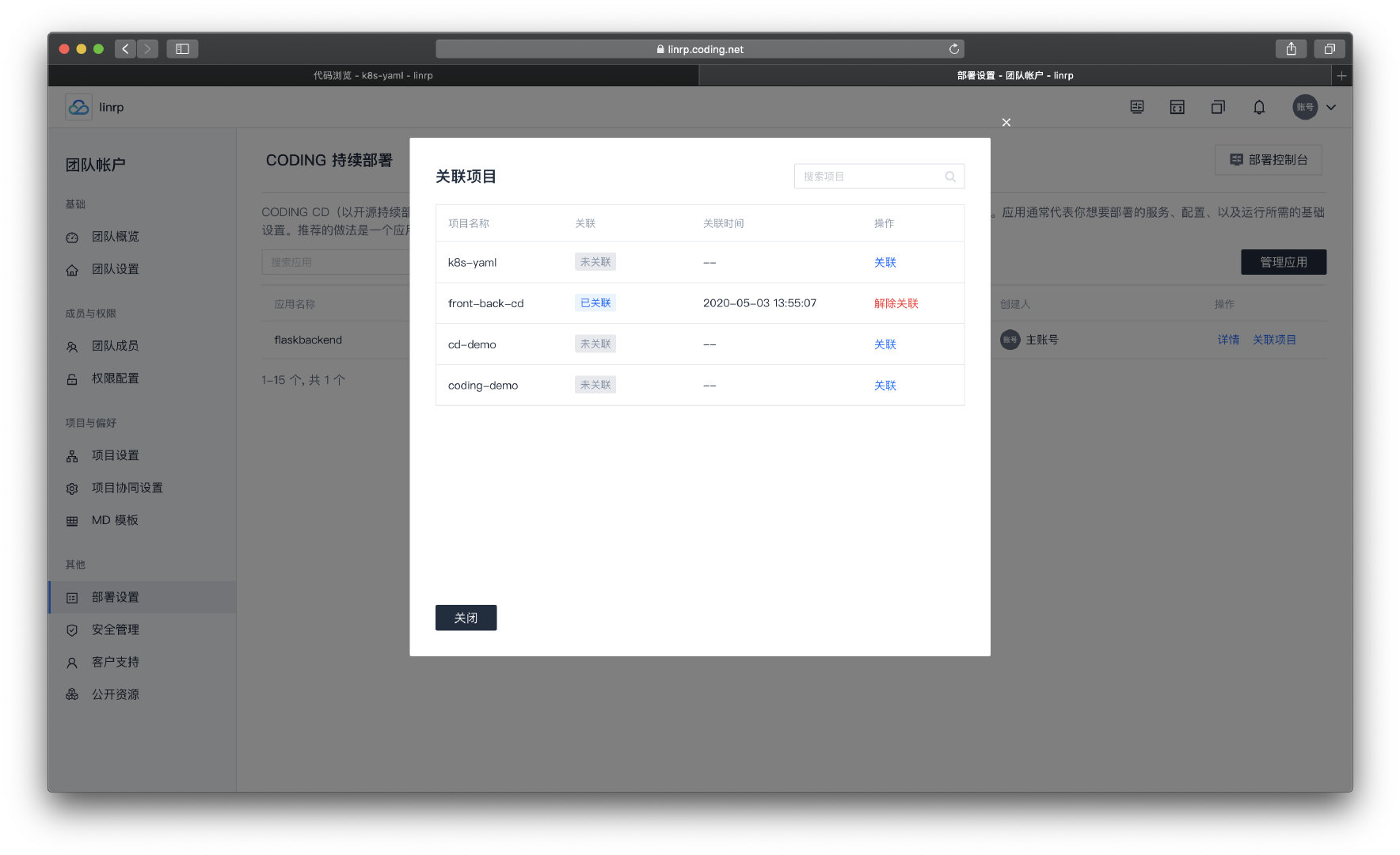Select the k8s-yaml project name
The image size is (1400, 855).
coord(472,262)
